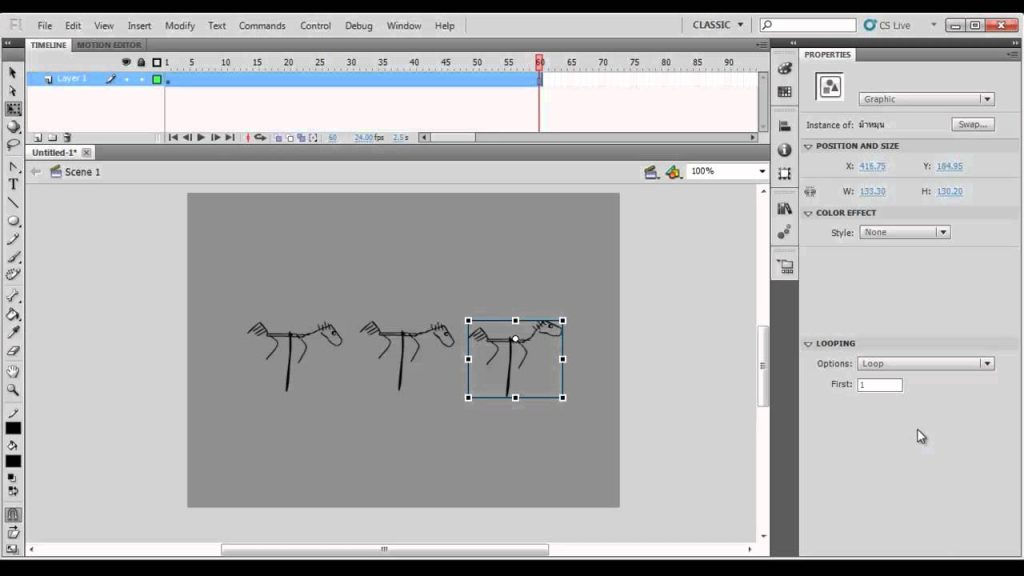Image resolution: width=1024 pixels, height=576 pixels.
Task: Select the Bone tool
Action: point(13,296)
